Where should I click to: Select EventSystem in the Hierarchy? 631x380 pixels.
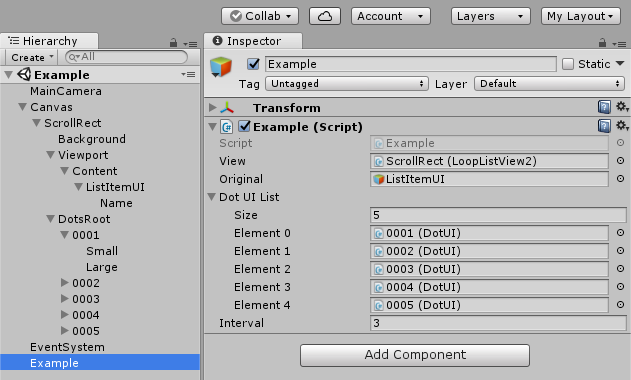pos(67,347)
